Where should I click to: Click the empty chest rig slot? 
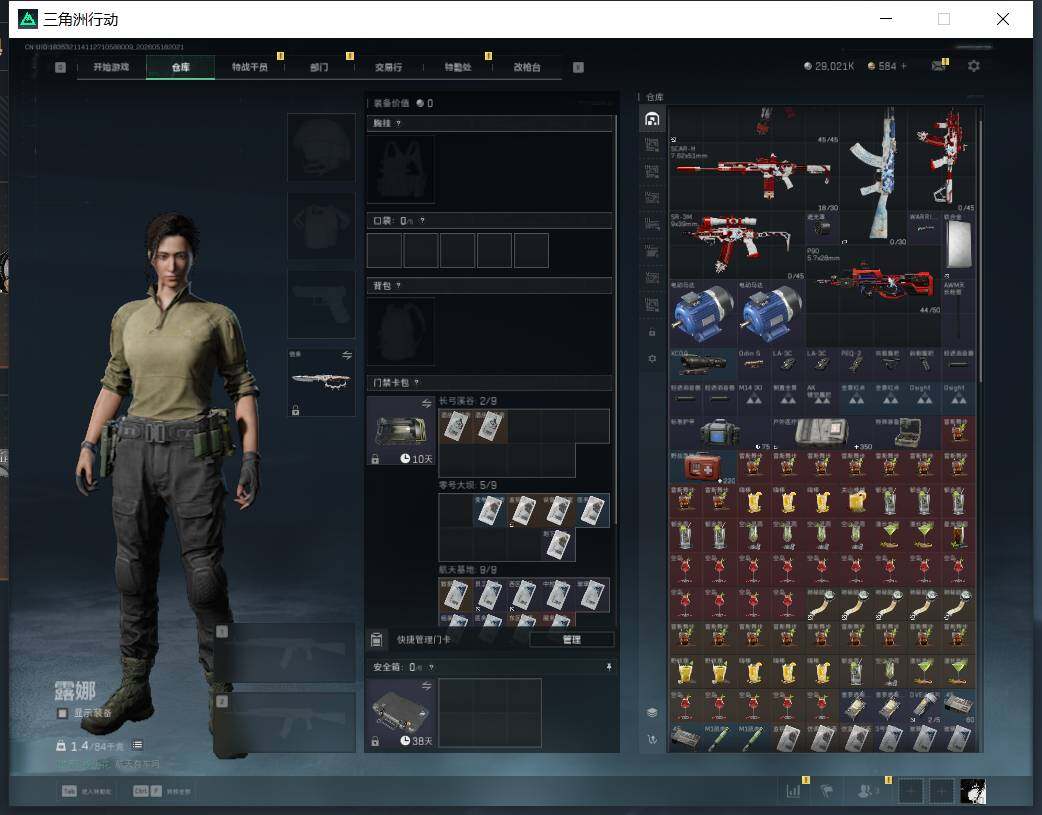401,170
